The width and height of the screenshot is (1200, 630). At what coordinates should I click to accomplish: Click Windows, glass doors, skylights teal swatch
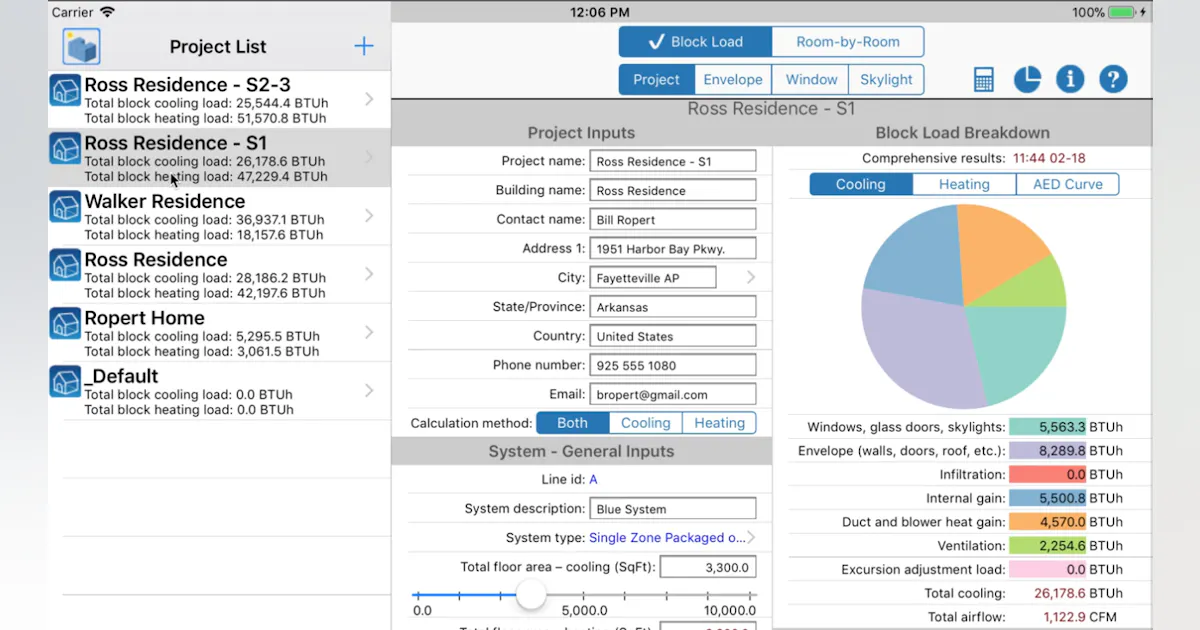[1047, 427]
